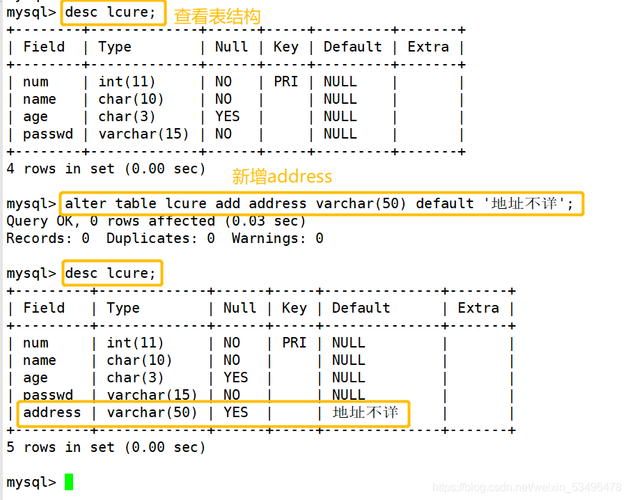Click 'Default' header in the first table

(352, 47)
